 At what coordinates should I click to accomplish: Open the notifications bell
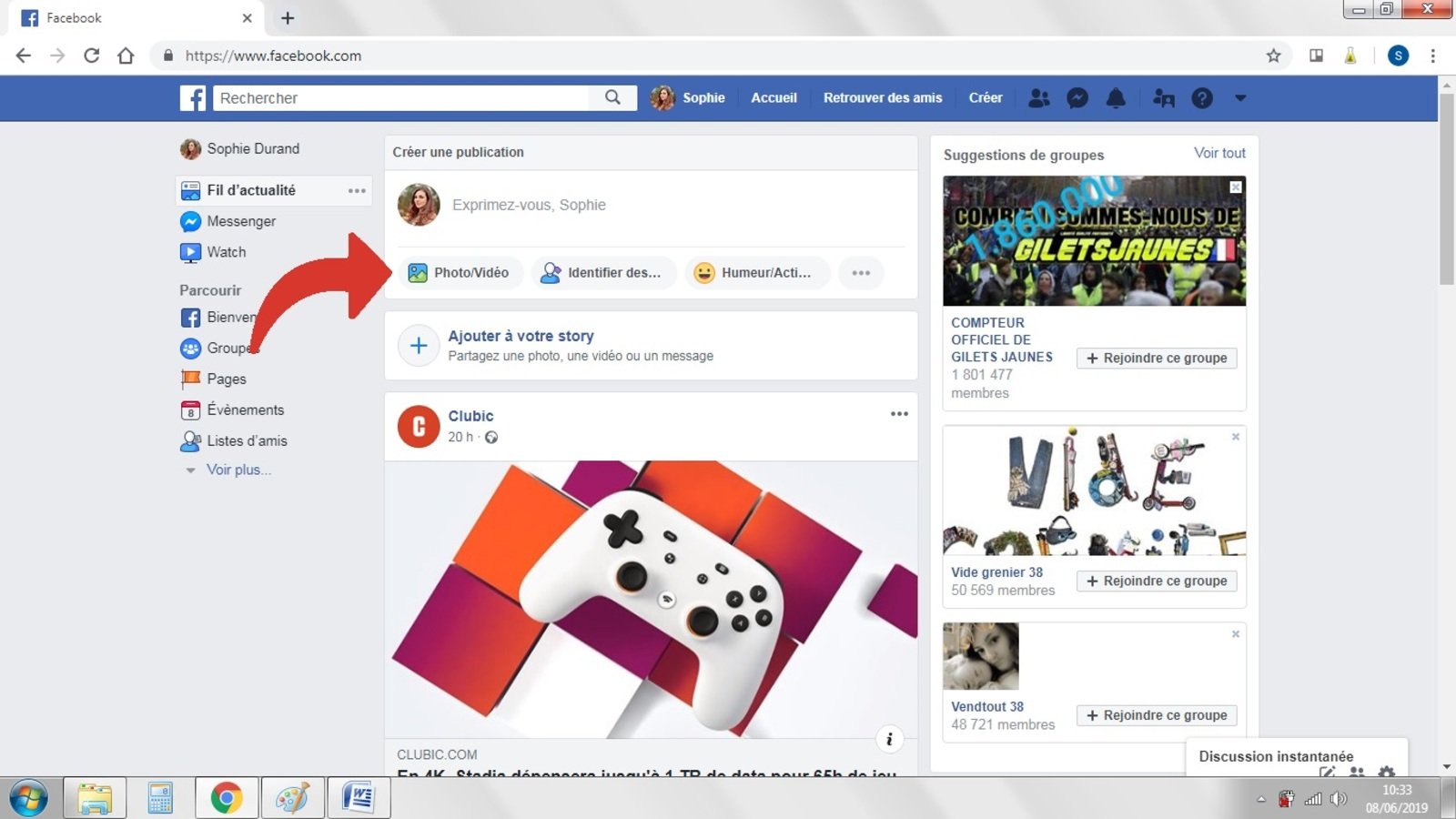1116,98
